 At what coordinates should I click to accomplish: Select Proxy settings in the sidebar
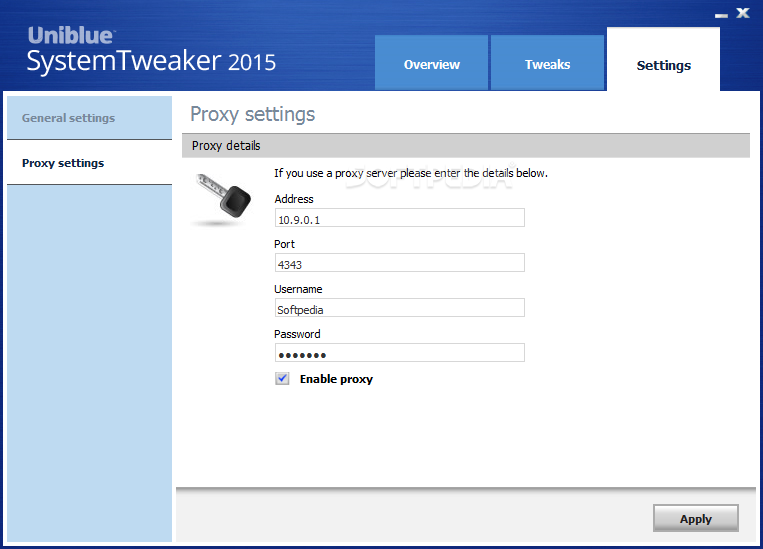coord(90,163)
